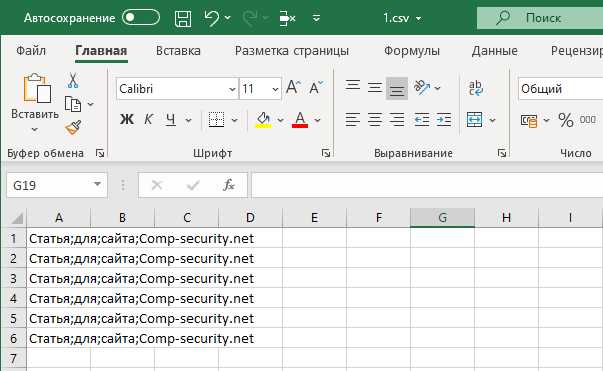The height and width of the screenshot is (371, 603).
Task: Click Decrease Font Size icon
Action: (316, 87)
